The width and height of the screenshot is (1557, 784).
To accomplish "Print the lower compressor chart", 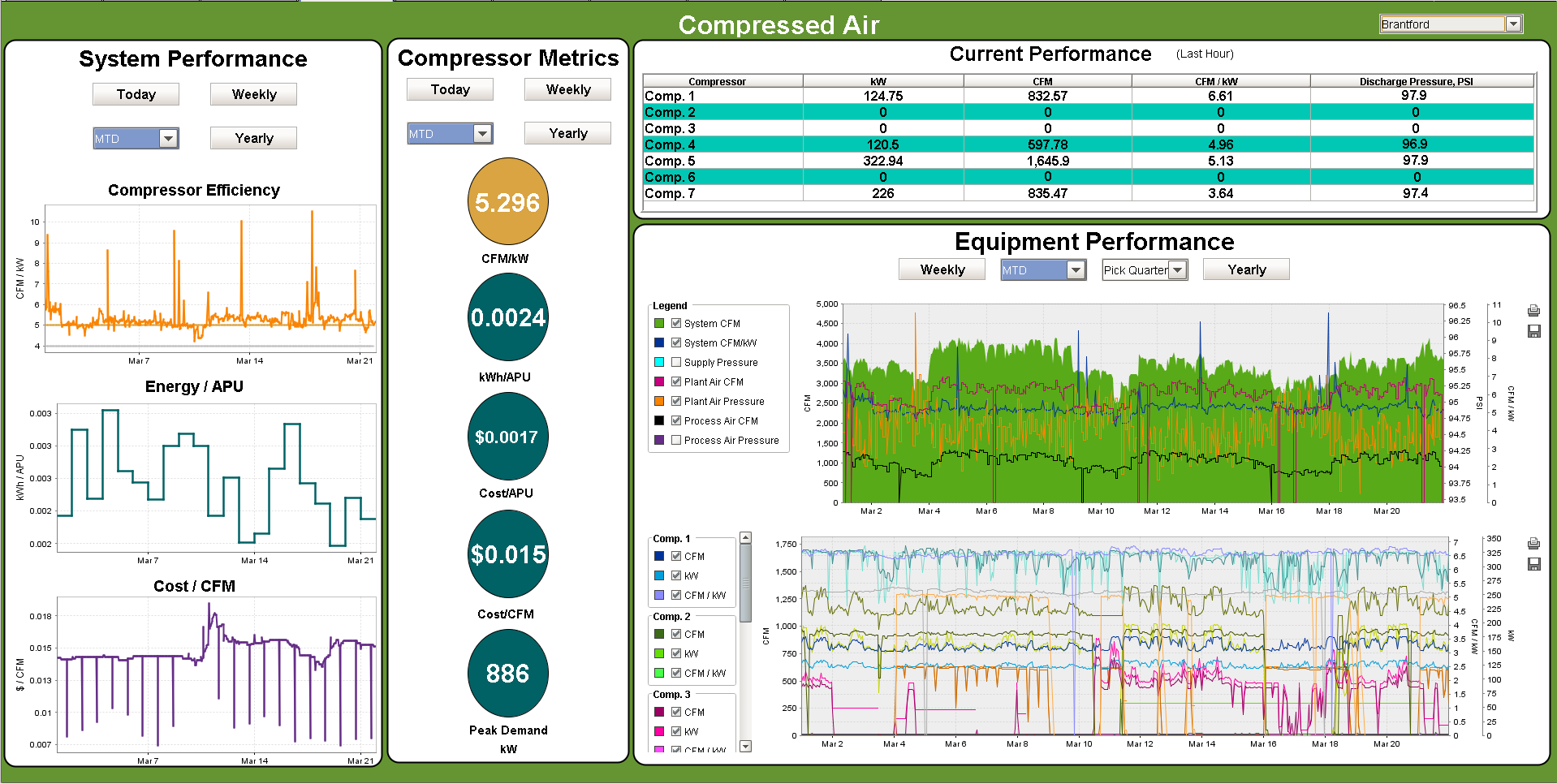I will tap(1533, 544).
